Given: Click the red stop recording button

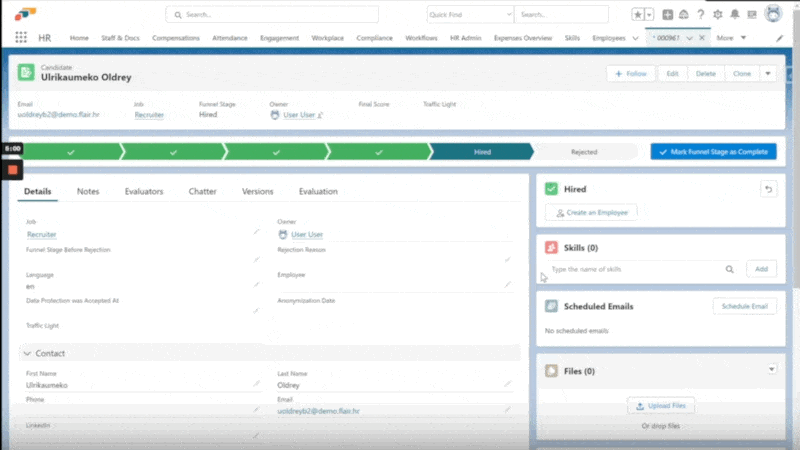Looking at the screenshot, I should [13, 169].
